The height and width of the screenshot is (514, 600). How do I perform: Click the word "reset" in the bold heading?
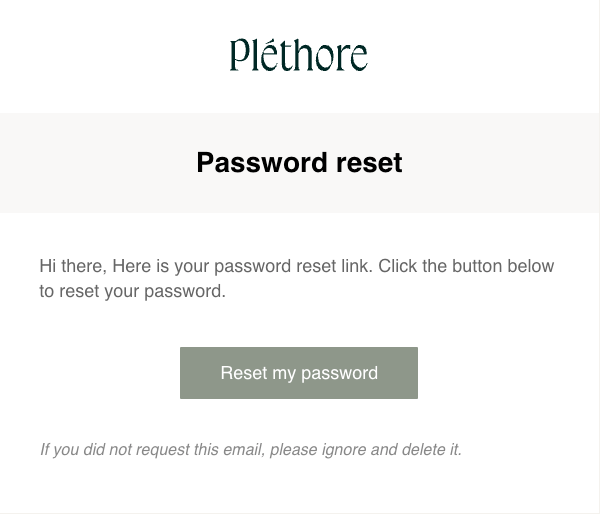click(x=369, y=163)
